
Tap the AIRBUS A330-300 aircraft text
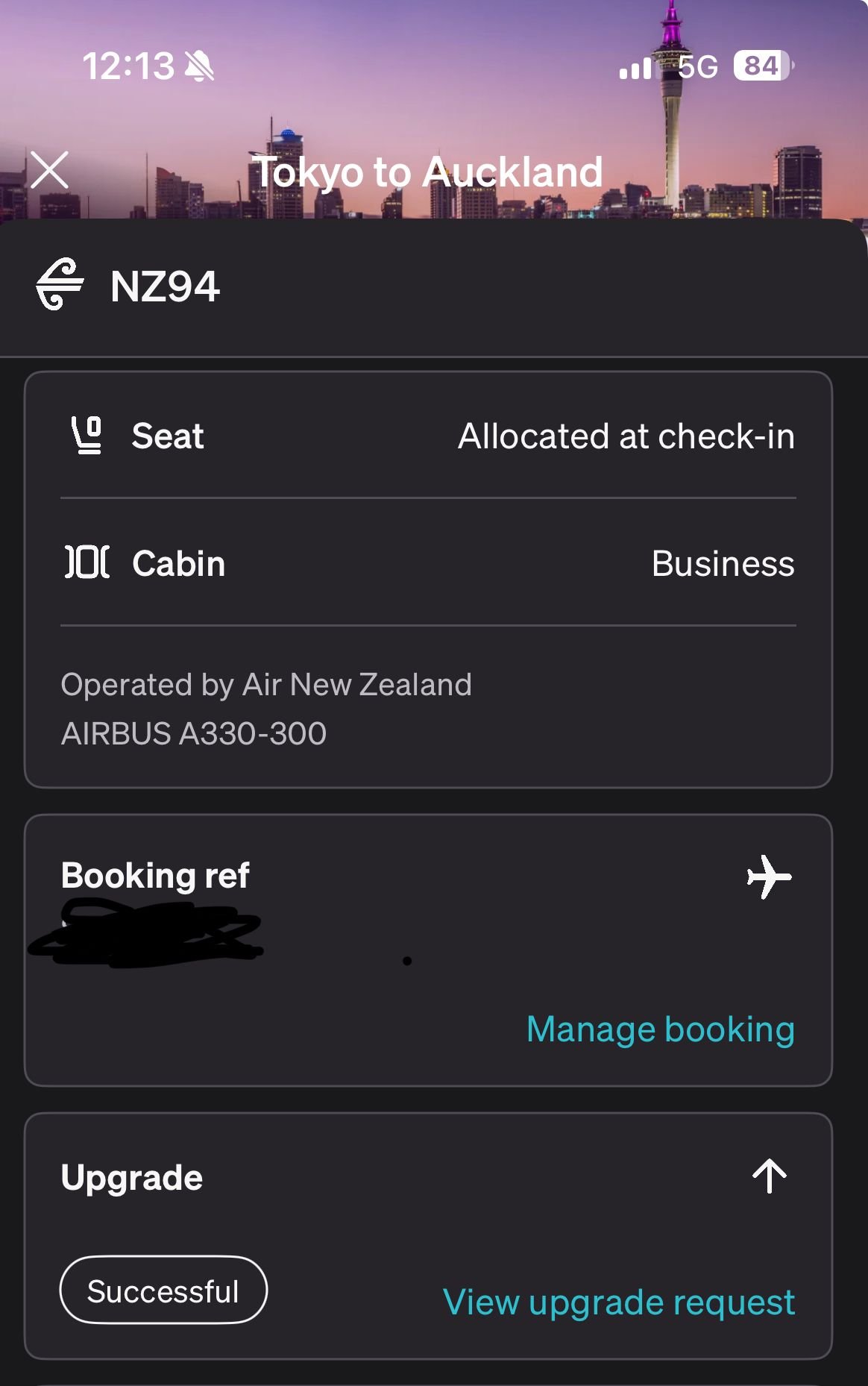point(194,734)
